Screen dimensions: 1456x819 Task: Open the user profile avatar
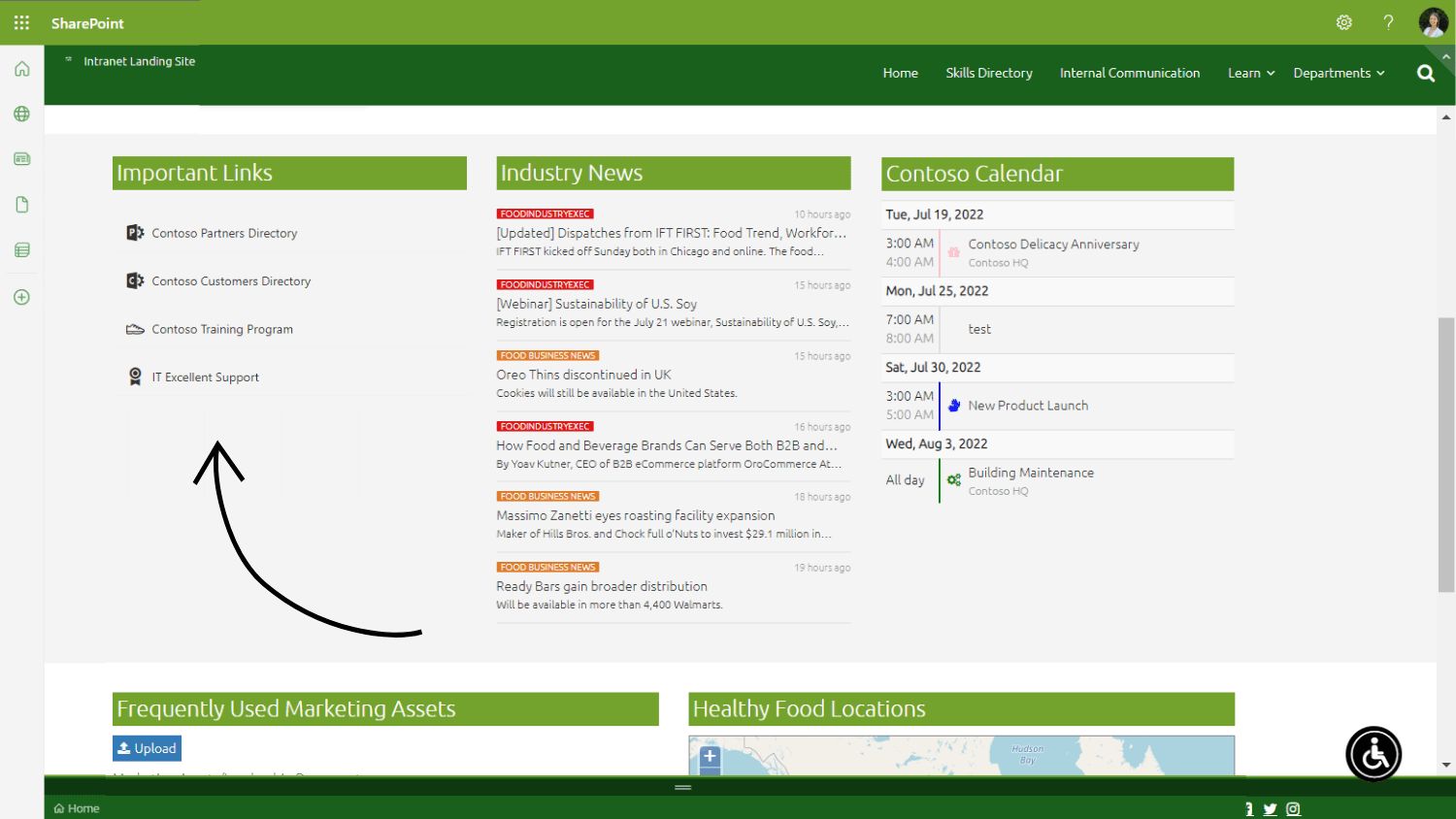click(x=1434, y=22)
